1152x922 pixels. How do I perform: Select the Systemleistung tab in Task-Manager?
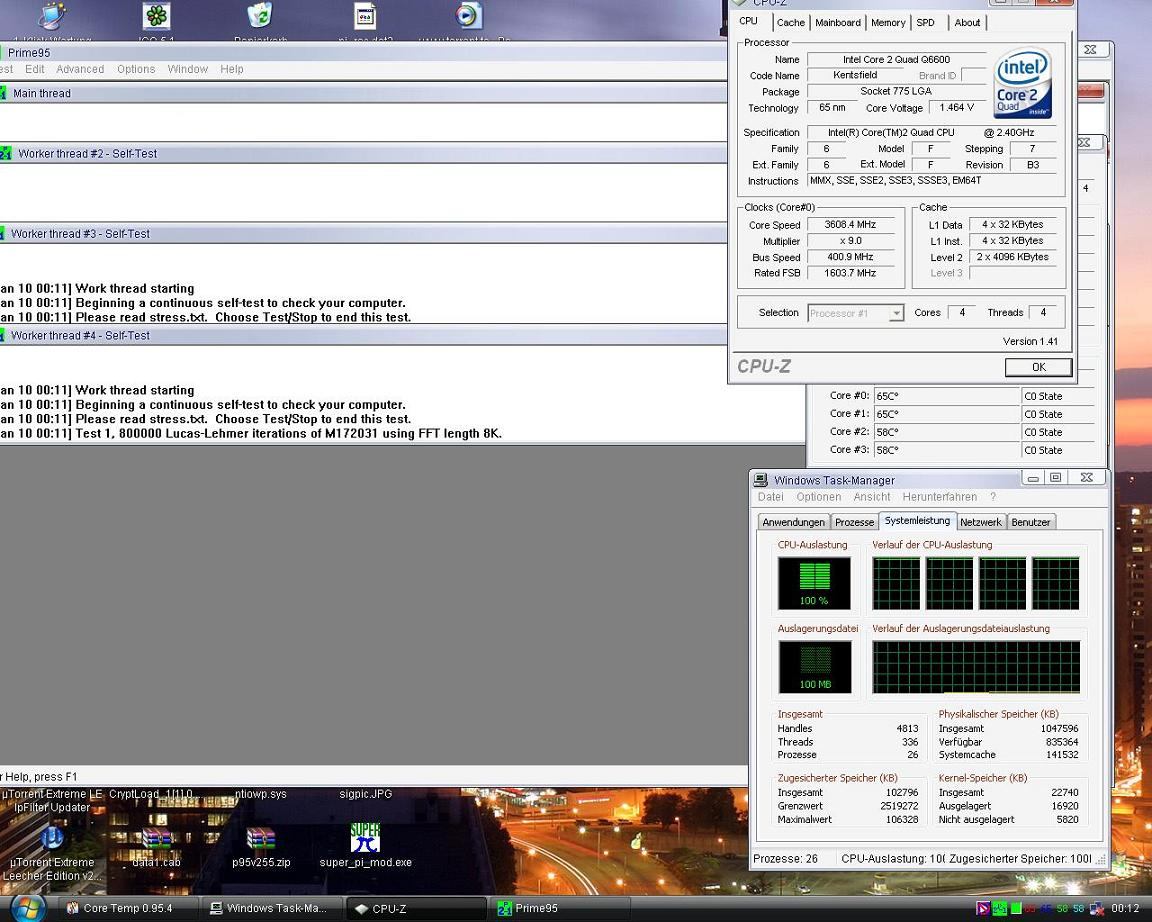pyautogui.click(x=917, y=521)
